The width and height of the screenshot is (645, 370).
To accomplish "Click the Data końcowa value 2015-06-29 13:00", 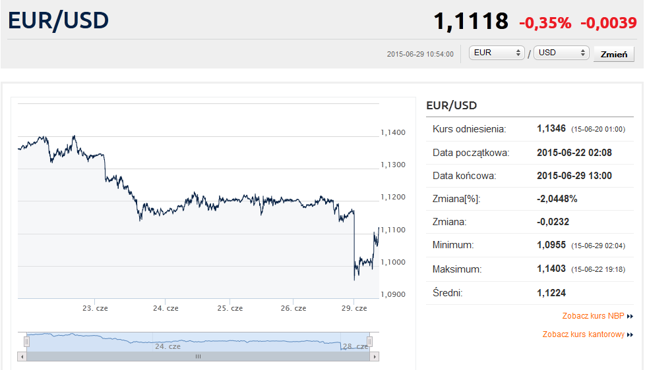I will 574,176.
